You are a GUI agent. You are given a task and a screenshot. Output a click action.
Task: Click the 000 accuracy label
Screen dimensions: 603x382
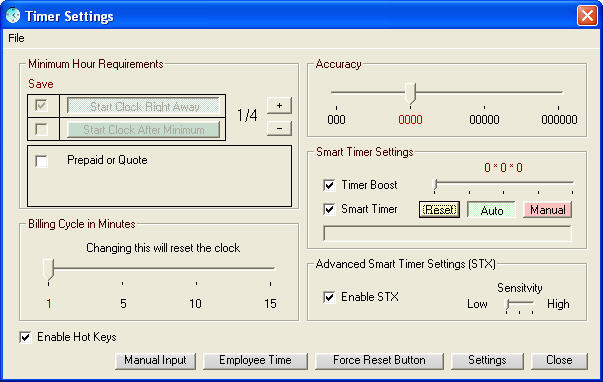(x=336, y=120)
